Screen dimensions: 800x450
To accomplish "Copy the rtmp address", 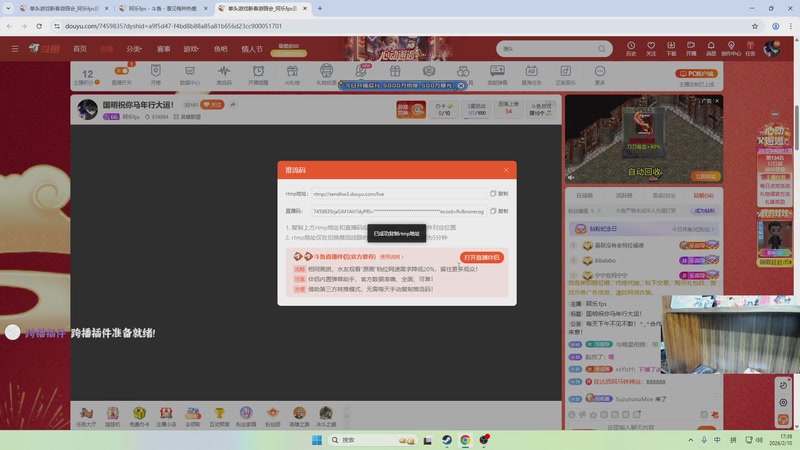I will point(499,194).
